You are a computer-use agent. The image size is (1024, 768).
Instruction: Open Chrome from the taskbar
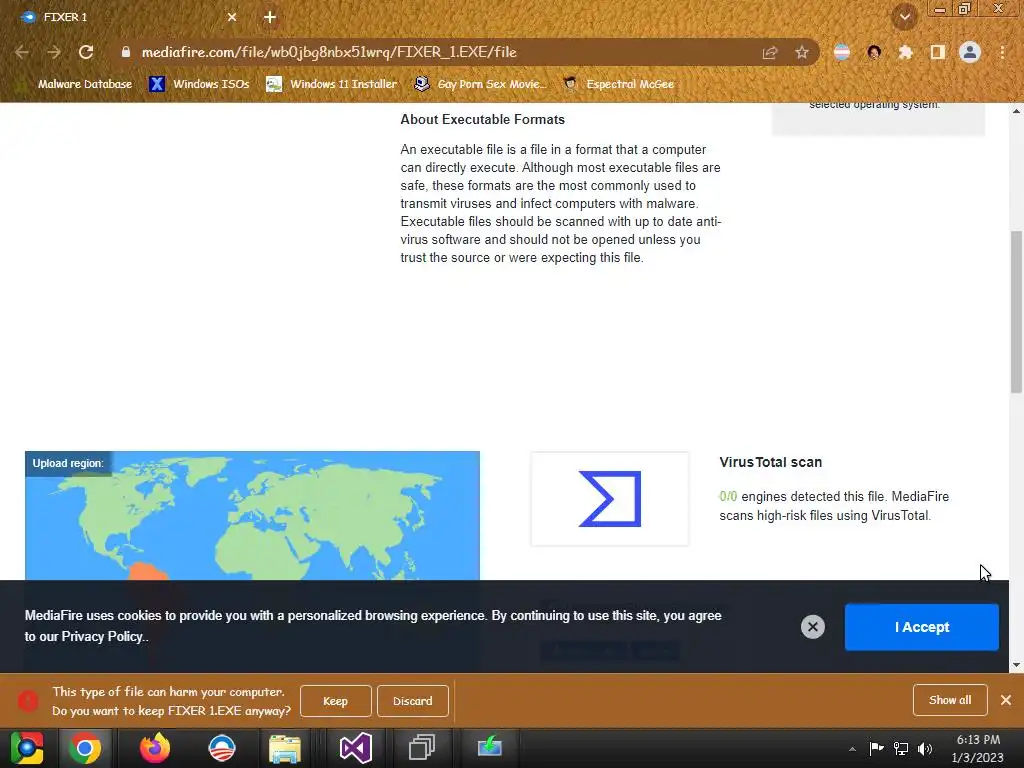click(85, 748)
